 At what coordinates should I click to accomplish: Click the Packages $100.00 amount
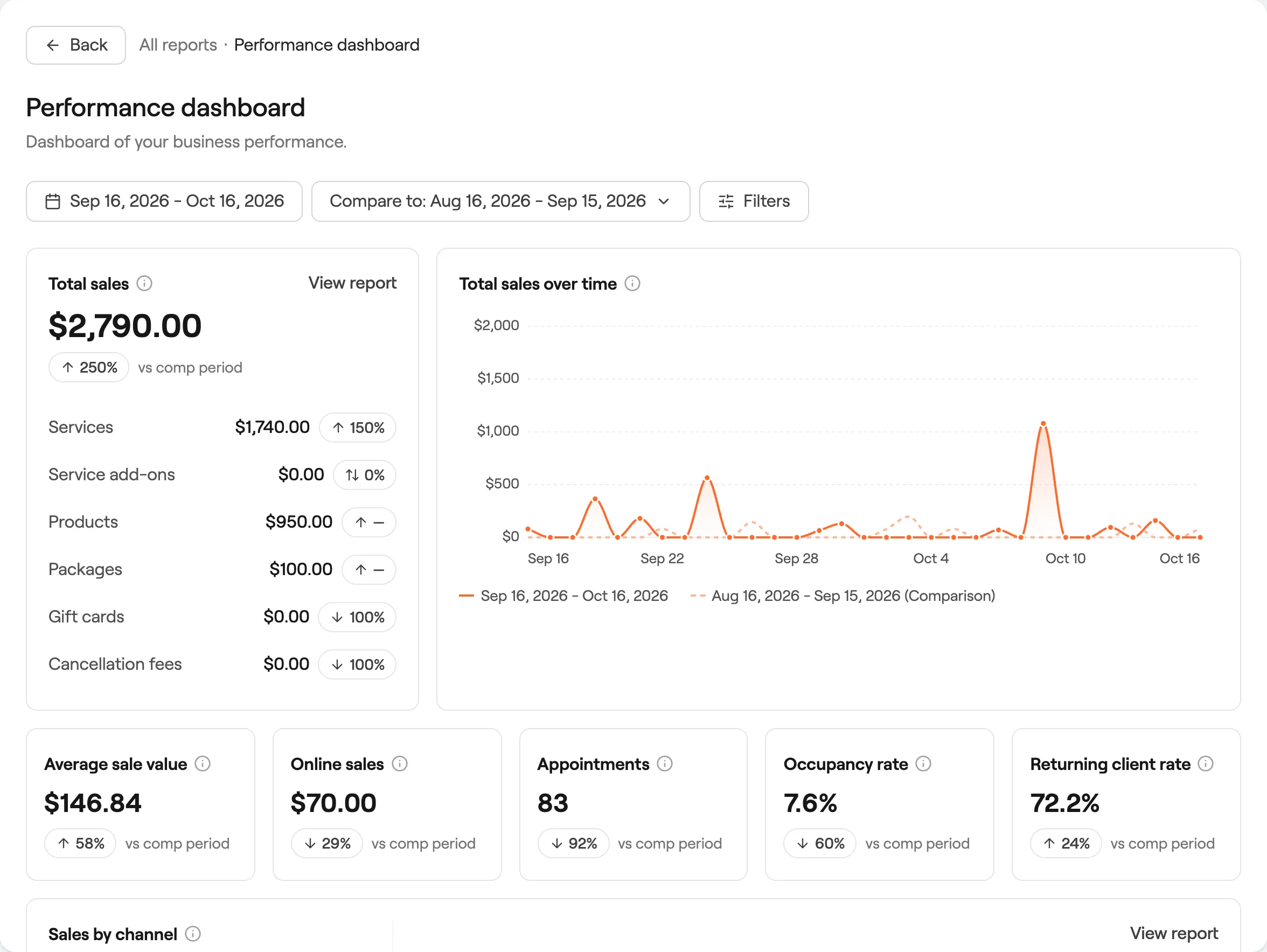[x=301, y=570]
